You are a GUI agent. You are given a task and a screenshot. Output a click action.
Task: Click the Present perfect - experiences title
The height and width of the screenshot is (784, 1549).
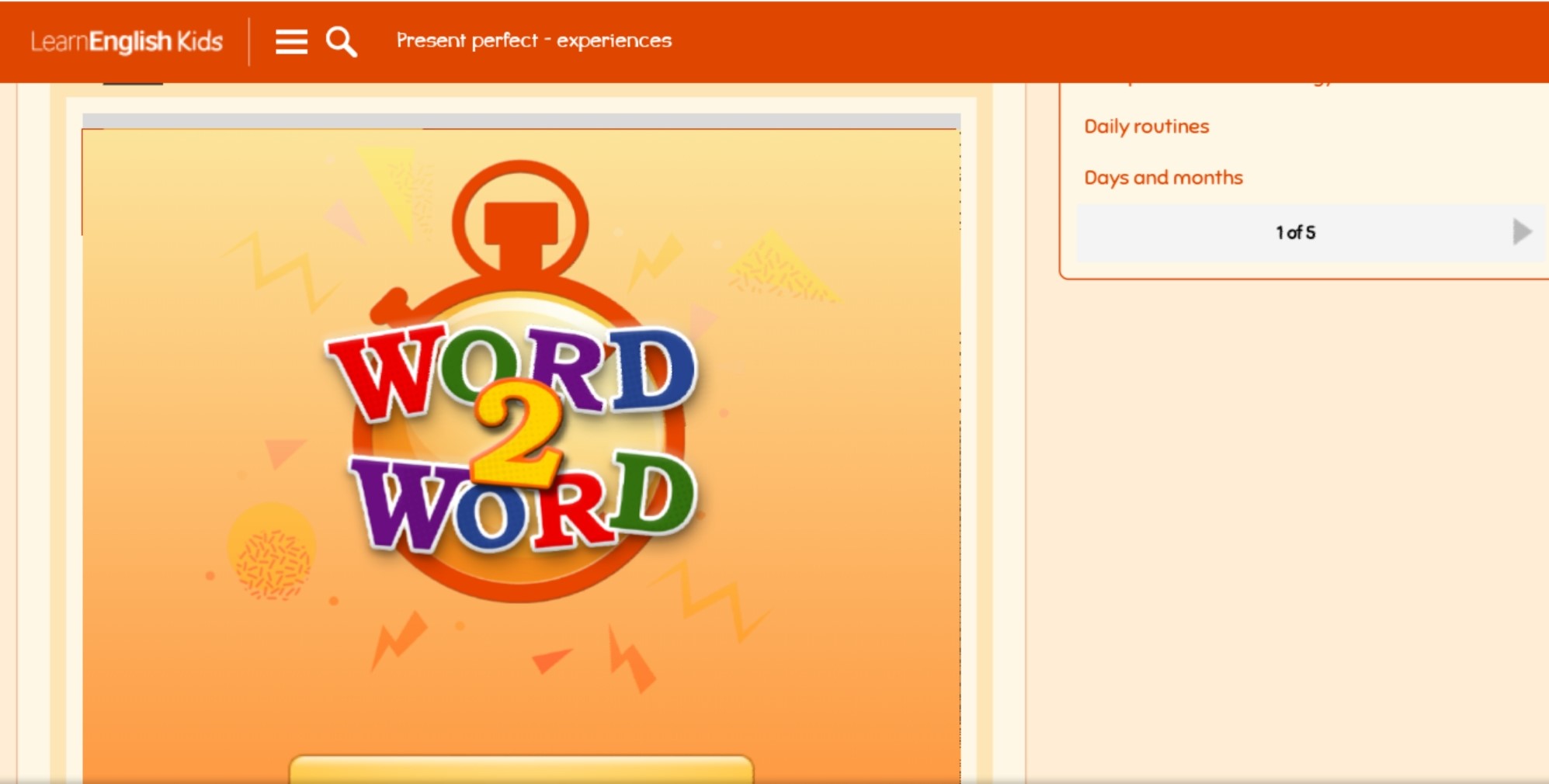tap(533, 40)
